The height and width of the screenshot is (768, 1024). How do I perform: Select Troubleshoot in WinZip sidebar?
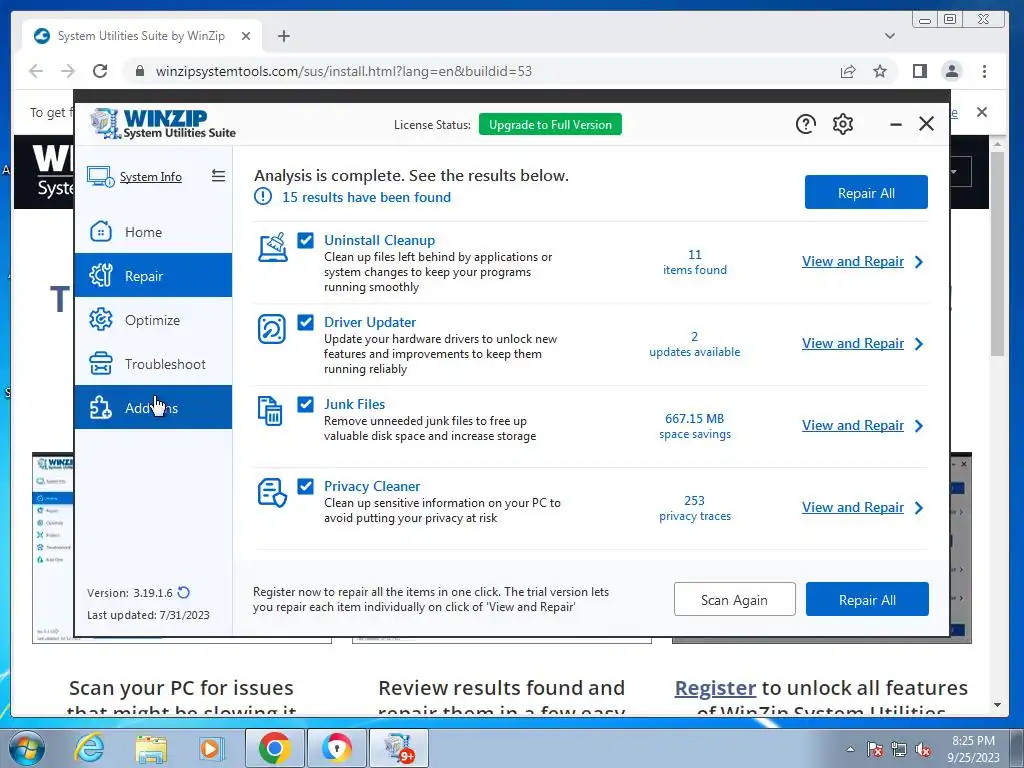[153, 364]
